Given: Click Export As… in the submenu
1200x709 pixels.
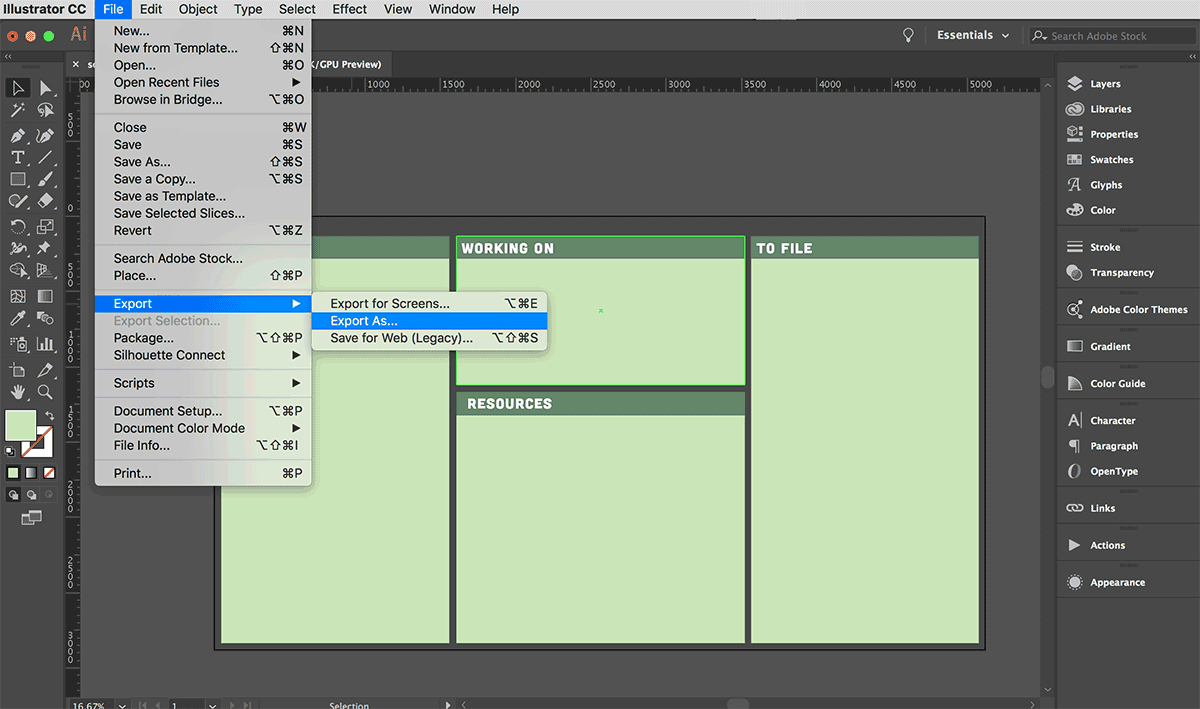Looking at the screenshot, I should pyautogui.click(x=364, y=321).
